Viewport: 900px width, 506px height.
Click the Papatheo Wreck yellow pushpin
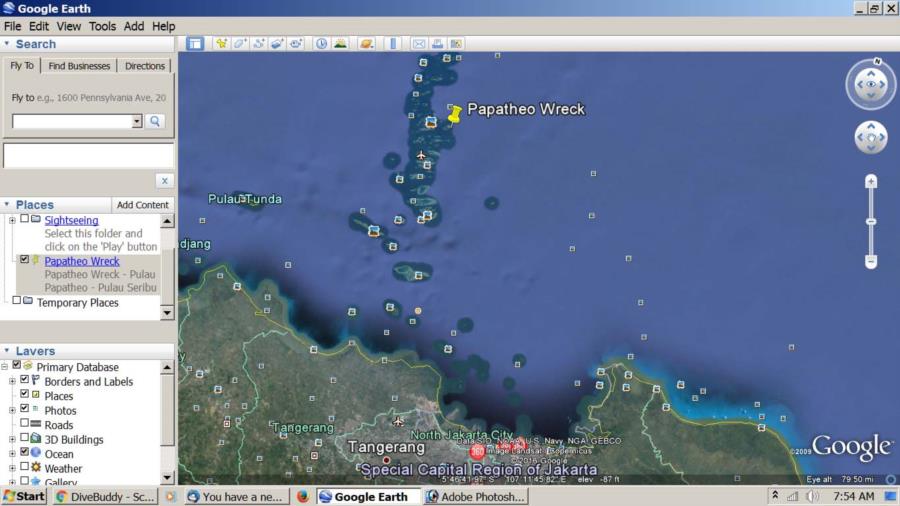point(454,114)
